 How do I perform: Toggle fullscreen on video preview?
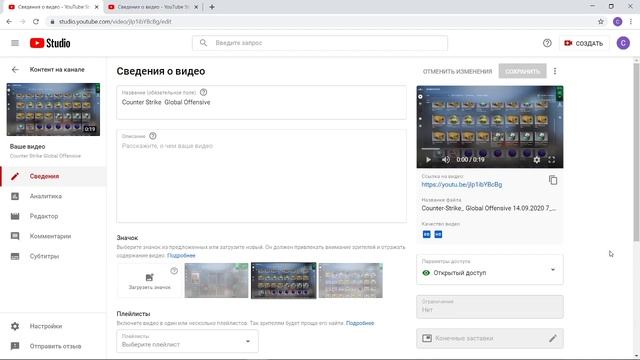tap(551, 160)
